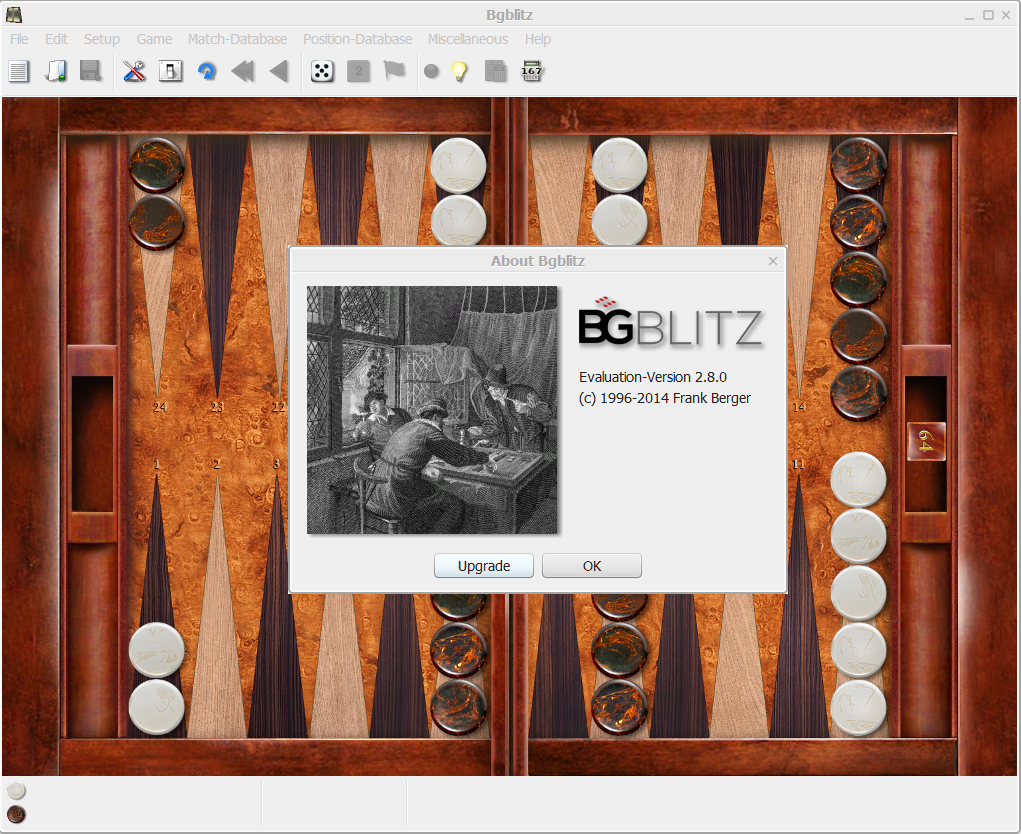Open the Match-Database menu
1021x834 pixels.
point(237,39)
